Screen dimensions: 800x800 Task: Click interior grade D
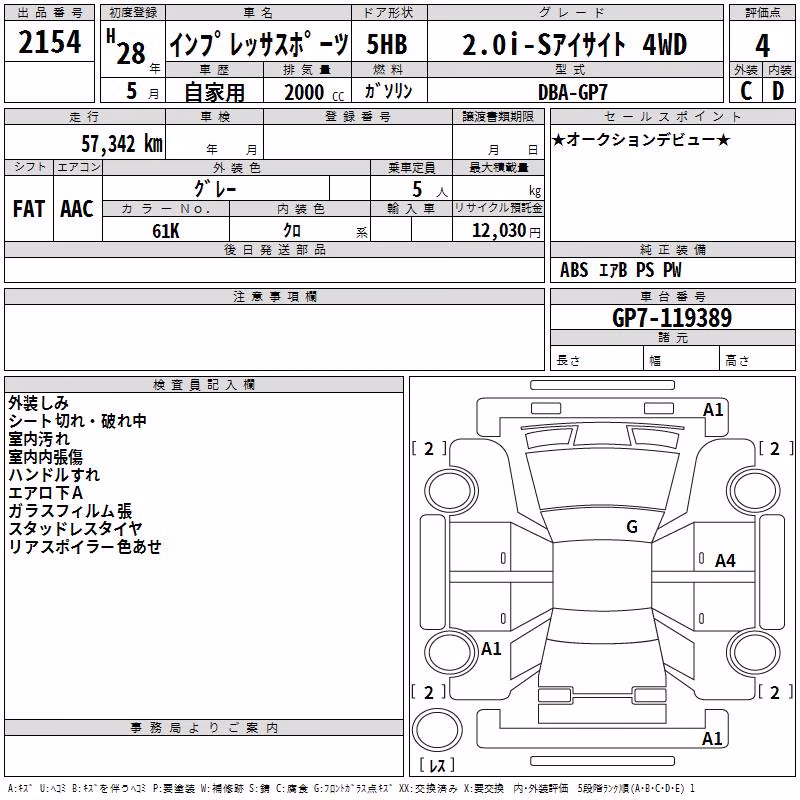[778, 91]
